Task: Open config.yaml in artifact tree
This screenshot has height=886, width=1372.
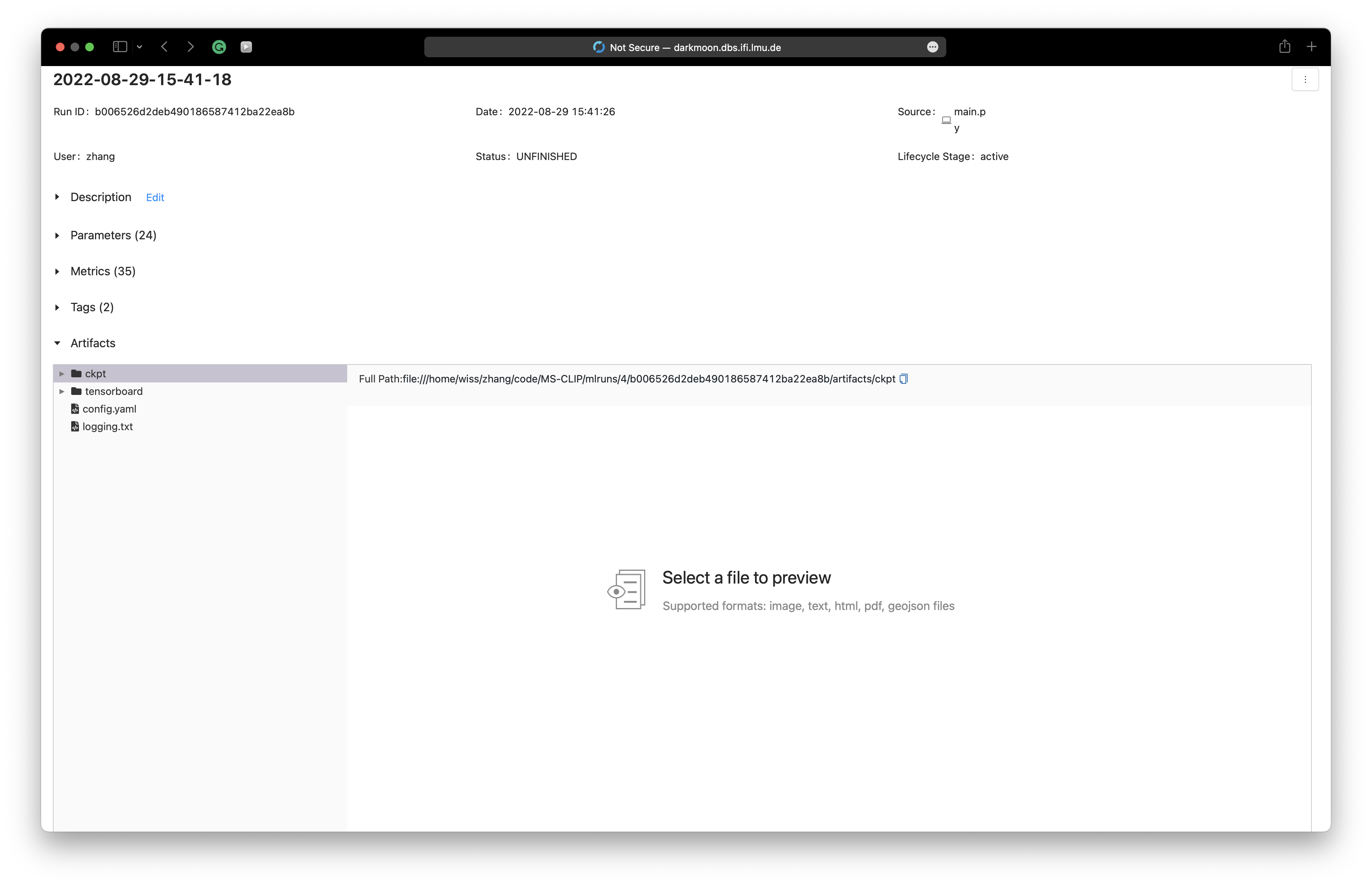Action: (109, 409)
